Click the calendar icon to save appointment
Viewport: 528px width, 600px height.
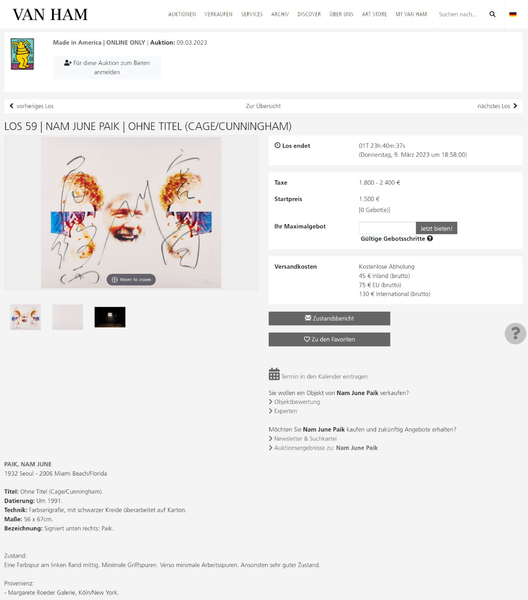tap(274, 374)
